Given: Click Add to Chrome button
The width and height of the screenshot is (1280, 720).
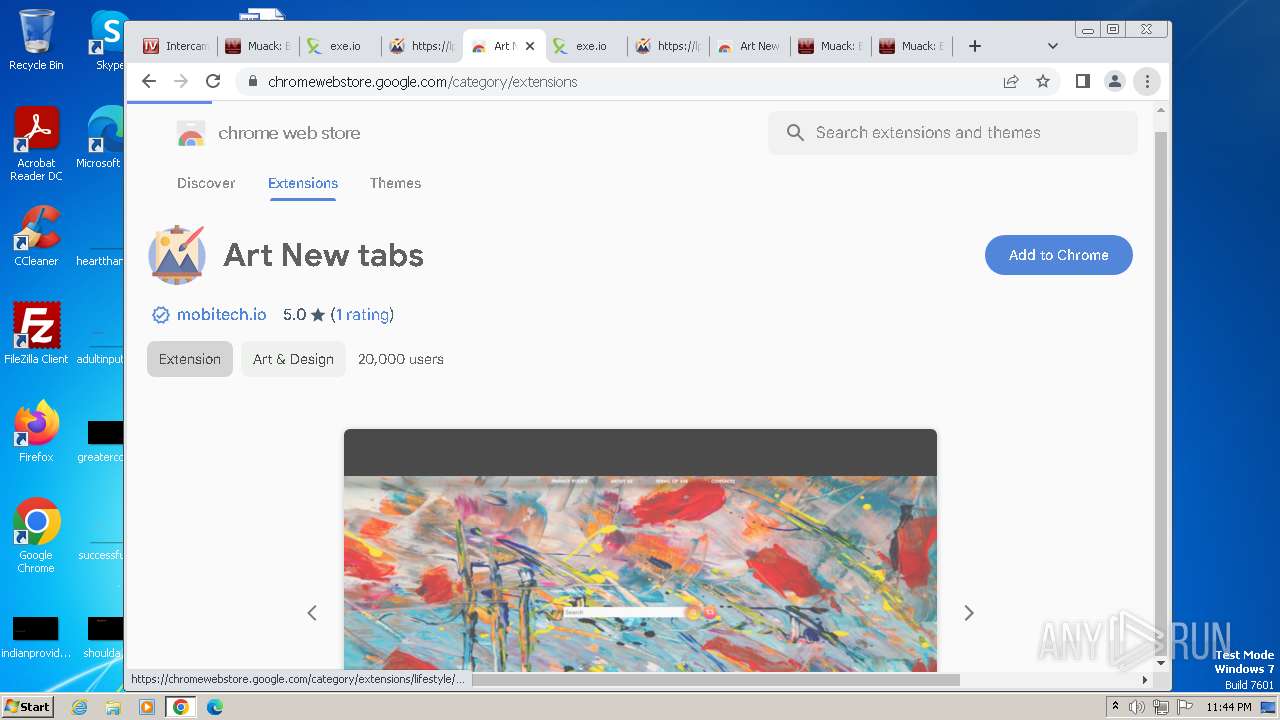Looking at the screenshot, I should tap(1058, 255).
